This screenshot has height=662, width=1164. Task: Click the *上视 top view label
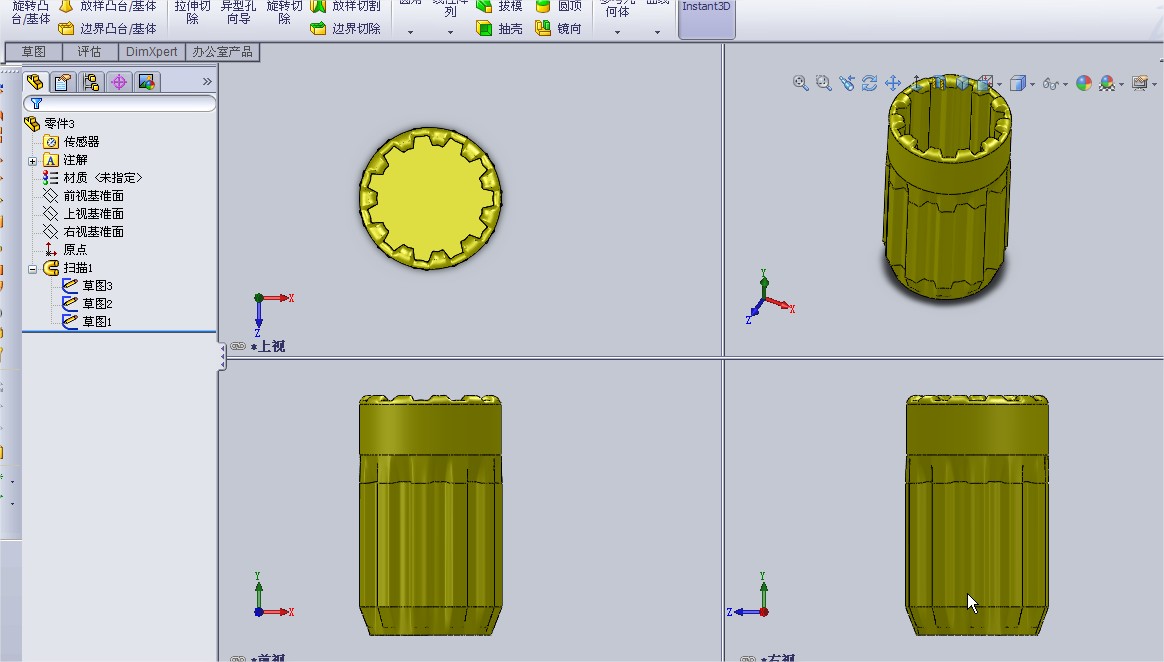268,346
